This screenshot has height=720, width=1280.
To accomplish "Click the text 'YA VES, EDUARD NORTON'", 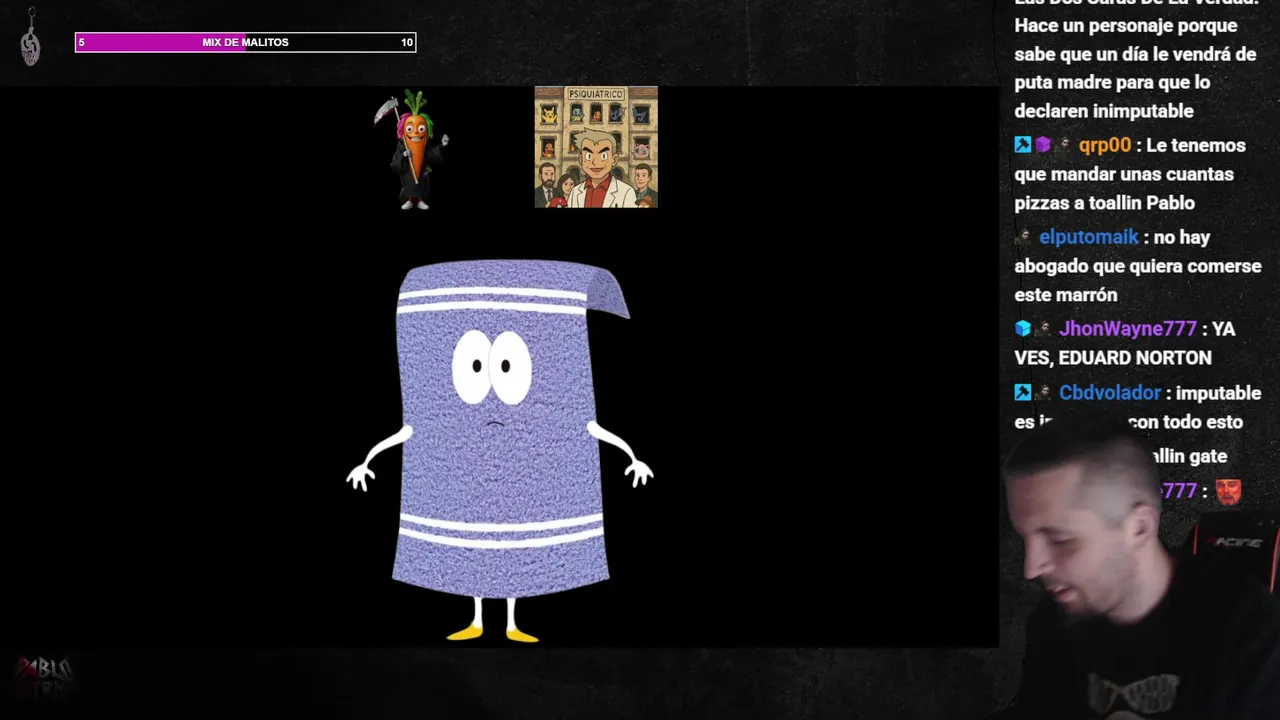I will [x=1125, y=343].
